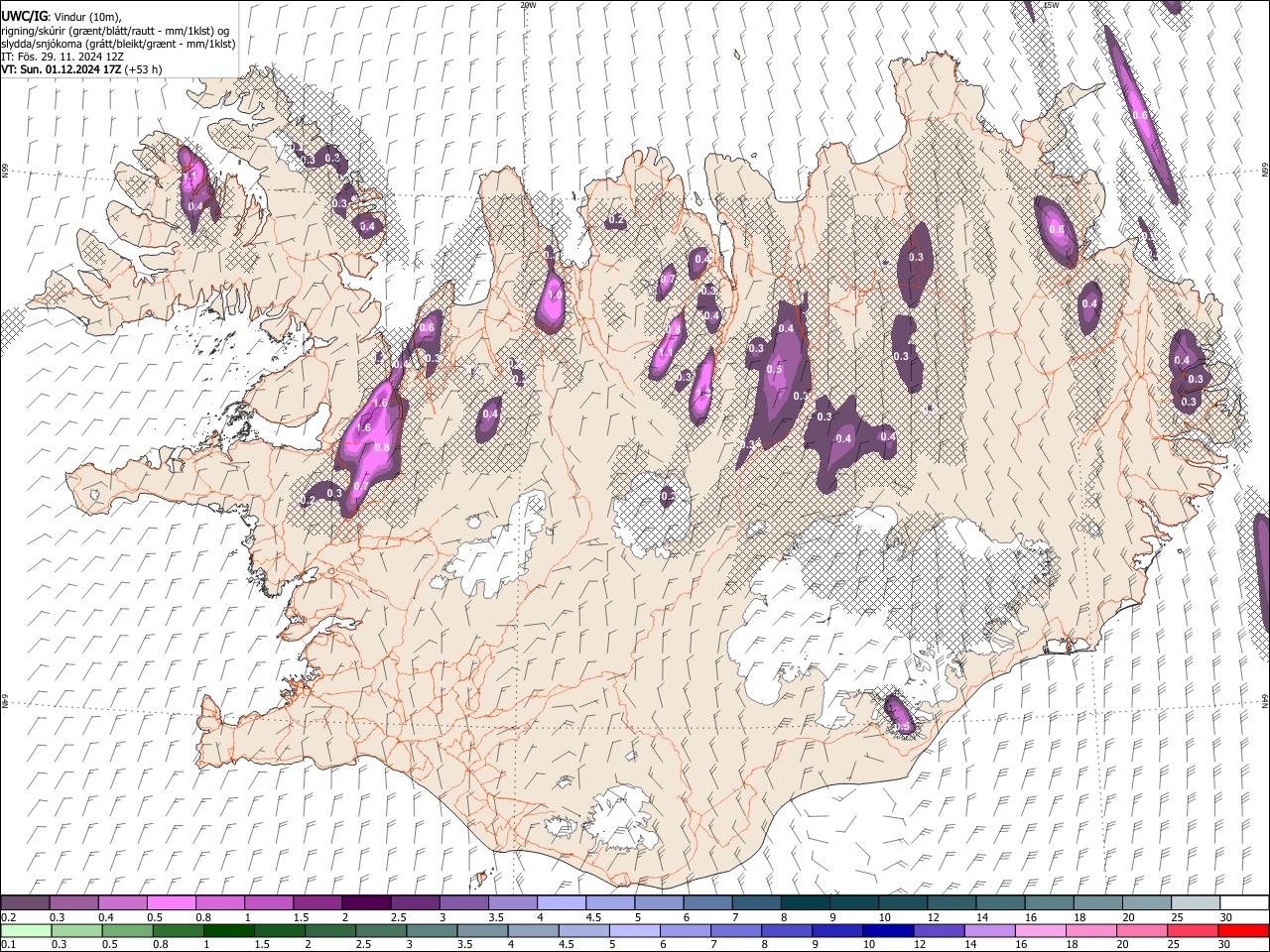Pick top-row white swatch labeled 30
Screen dimensions: 1270x952
pos(1243,902)
